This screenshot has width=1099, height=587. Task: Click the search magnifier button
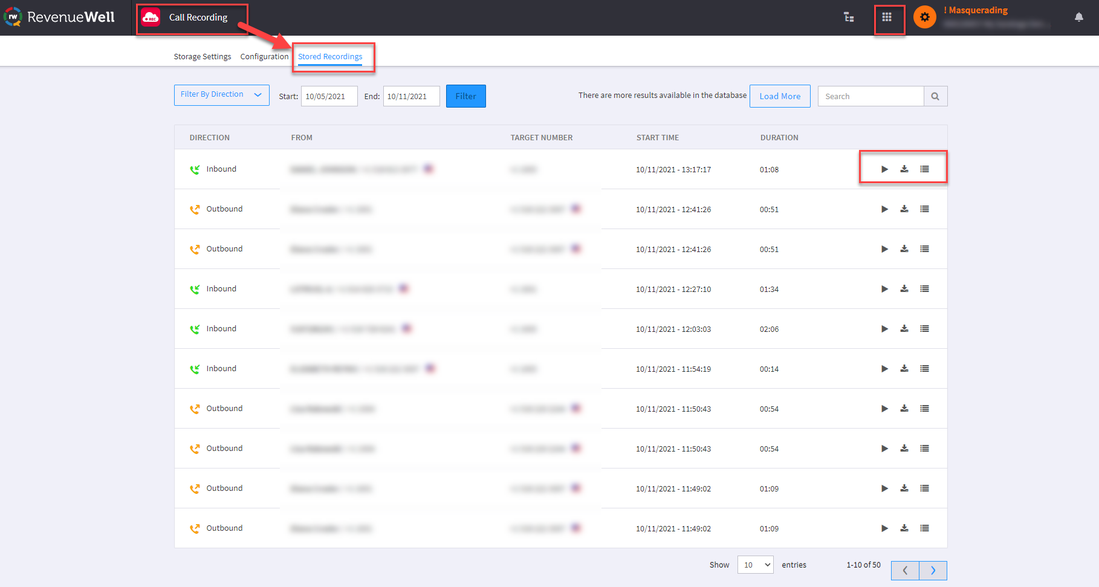[935, 96]
